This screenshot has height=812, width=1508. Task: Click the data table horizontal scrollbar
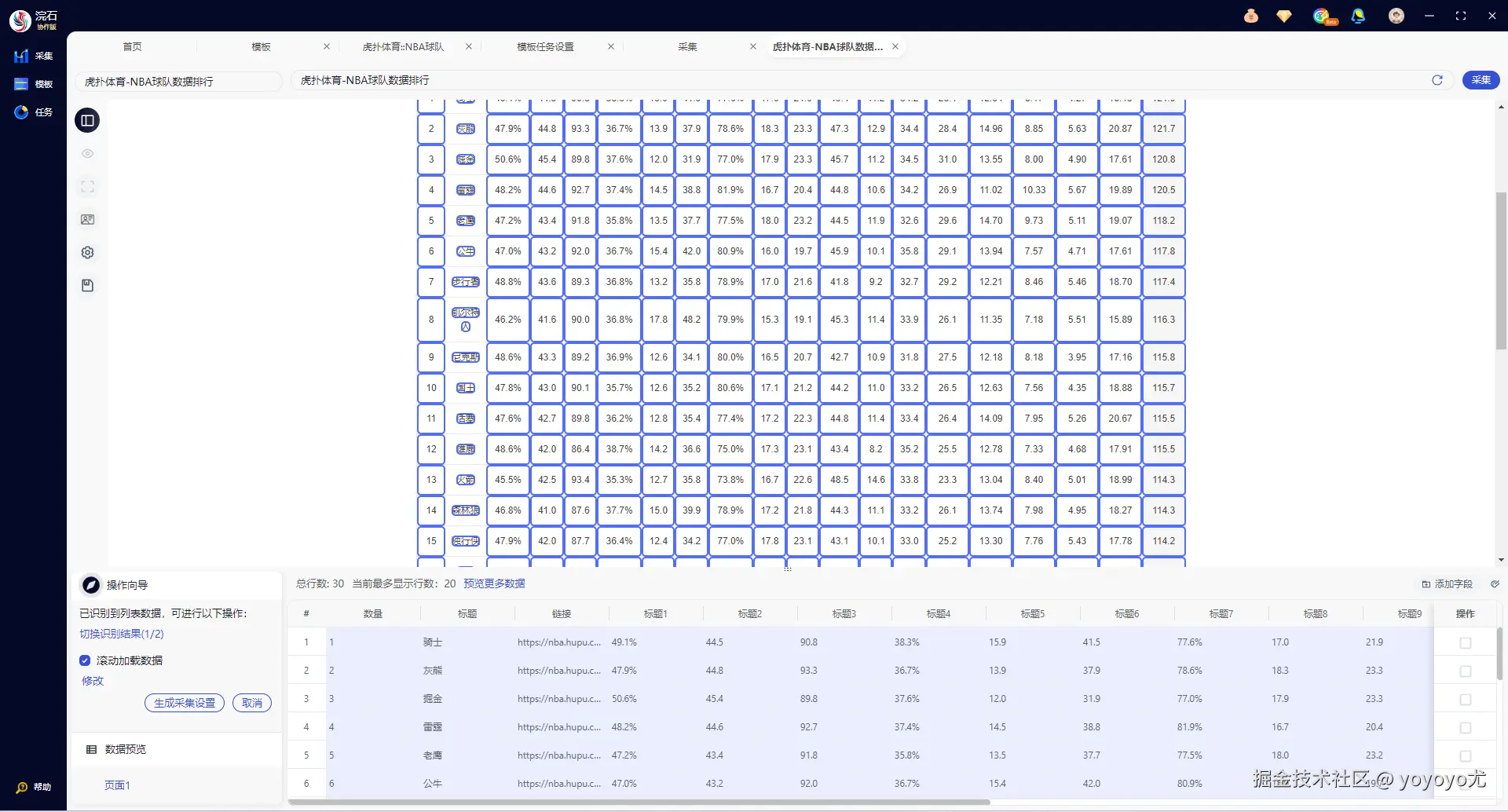pyautogui.click(x=639, y=803)
